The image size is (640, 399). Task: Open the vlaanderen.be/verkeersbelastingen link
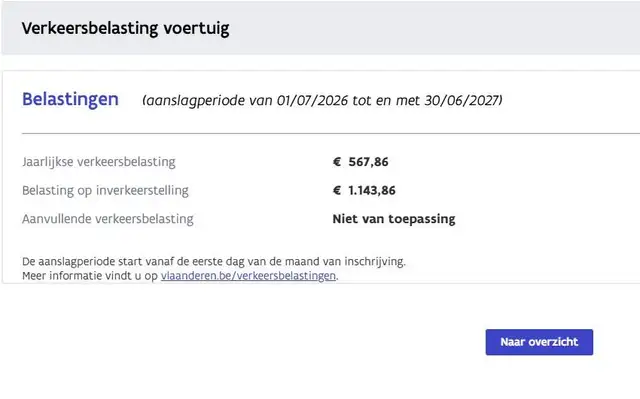(x=248, y=276)
